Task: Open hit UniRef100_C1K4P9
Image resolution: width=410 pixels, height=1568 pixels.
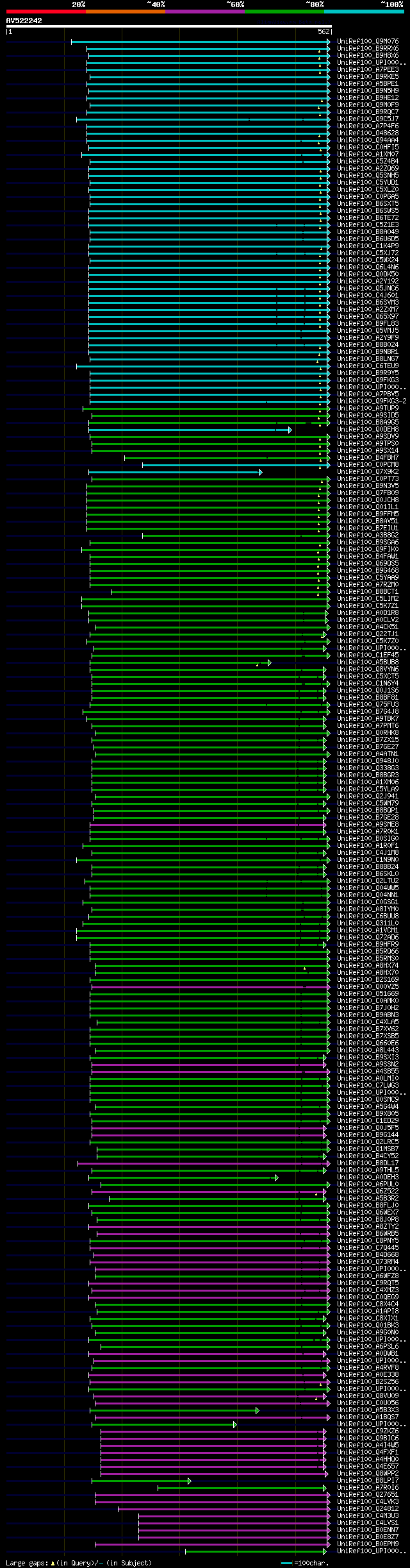Action: (x=368, y=246)
